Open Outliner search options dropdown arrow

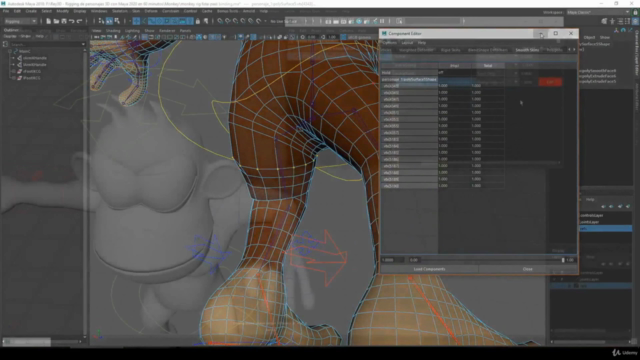pos(83,44)
